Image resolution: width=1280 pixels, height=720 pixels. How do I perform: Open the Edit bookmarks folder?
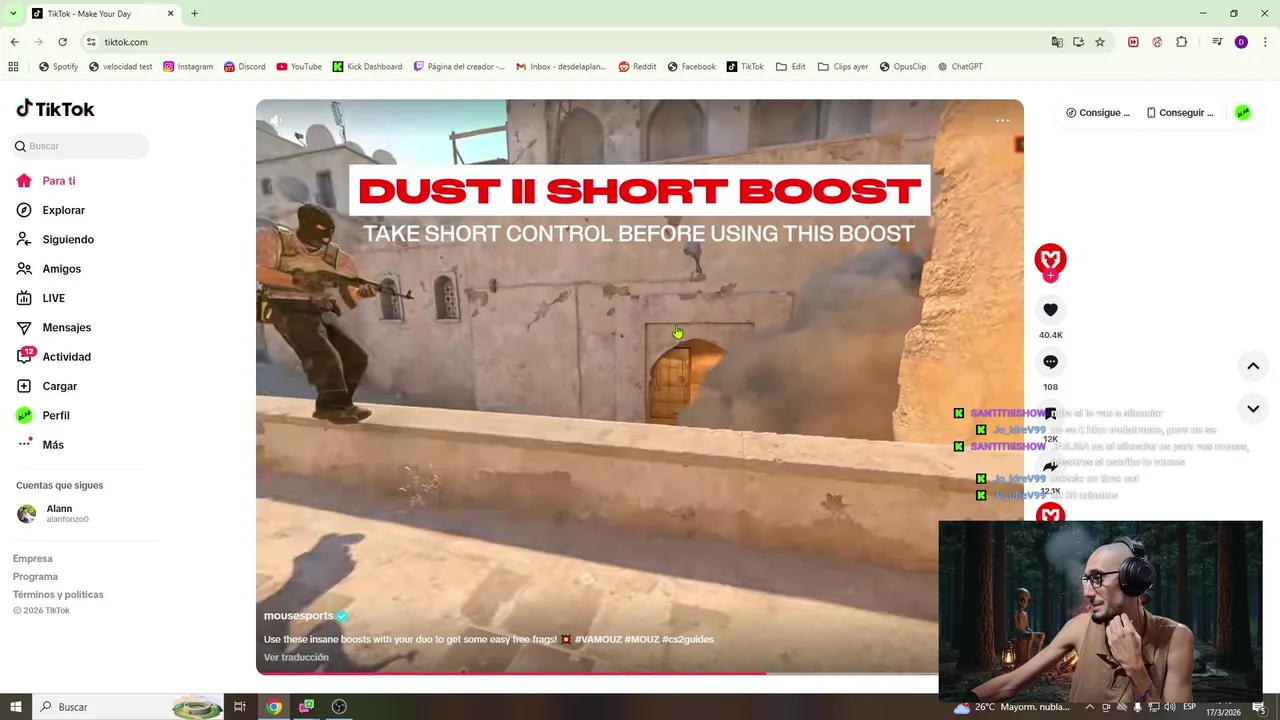click(x=790, y=67)
